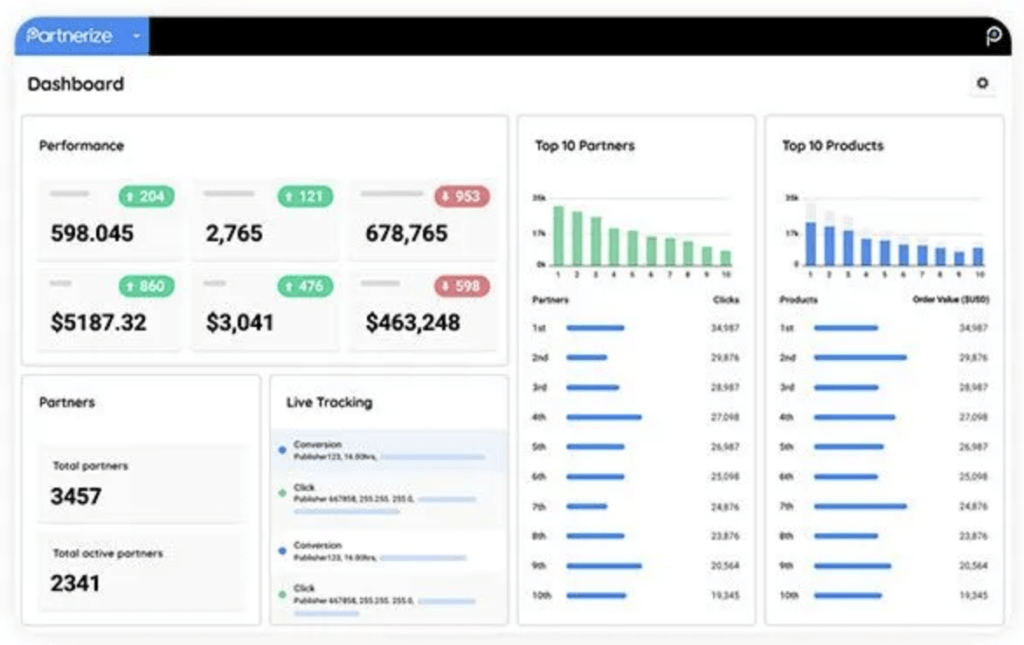The image size is (1024, 645).
Task: Select the green 204 increase badge
Action: tap(148, 197)
